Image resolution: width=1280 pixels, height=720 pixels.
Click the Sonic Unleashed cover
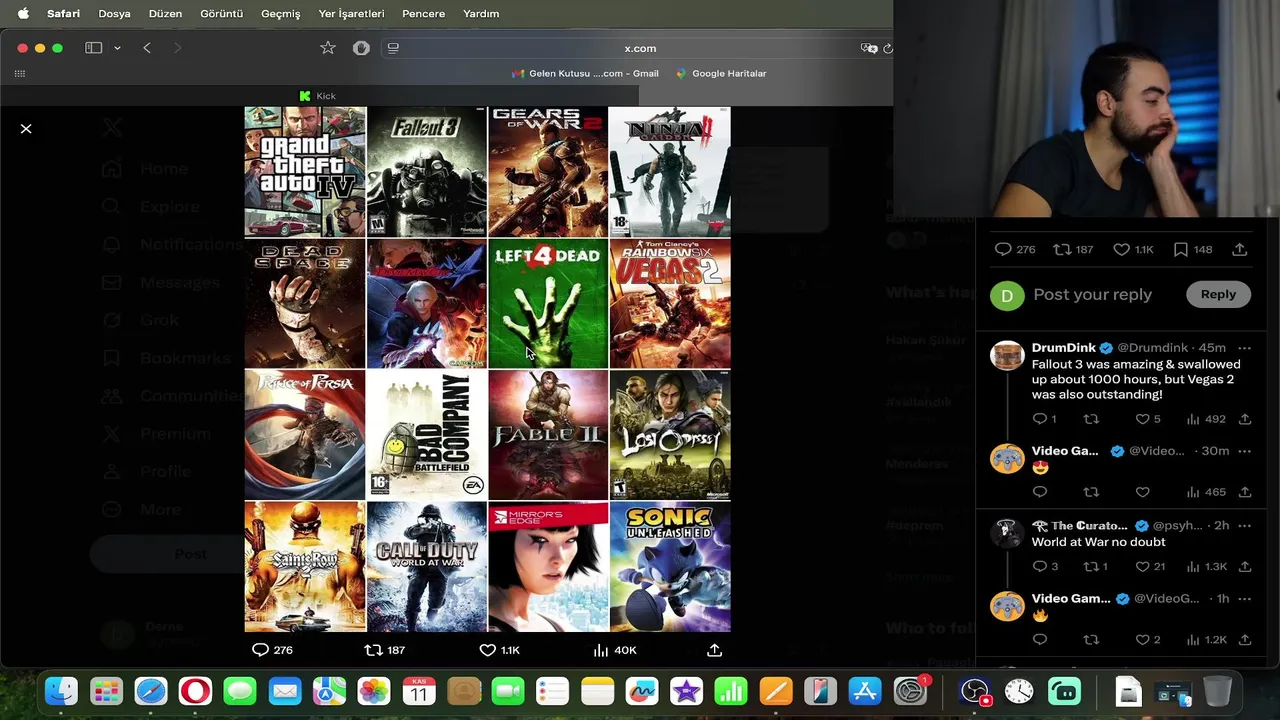[x=670, y=567]
